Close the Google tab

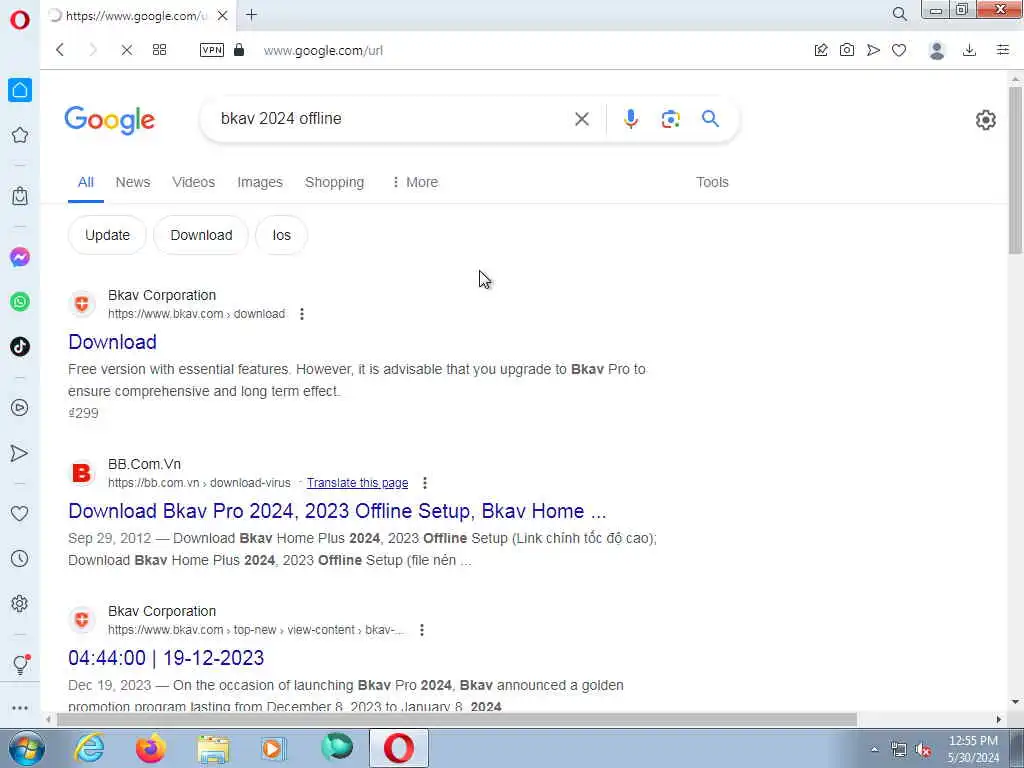coord(223,15)
